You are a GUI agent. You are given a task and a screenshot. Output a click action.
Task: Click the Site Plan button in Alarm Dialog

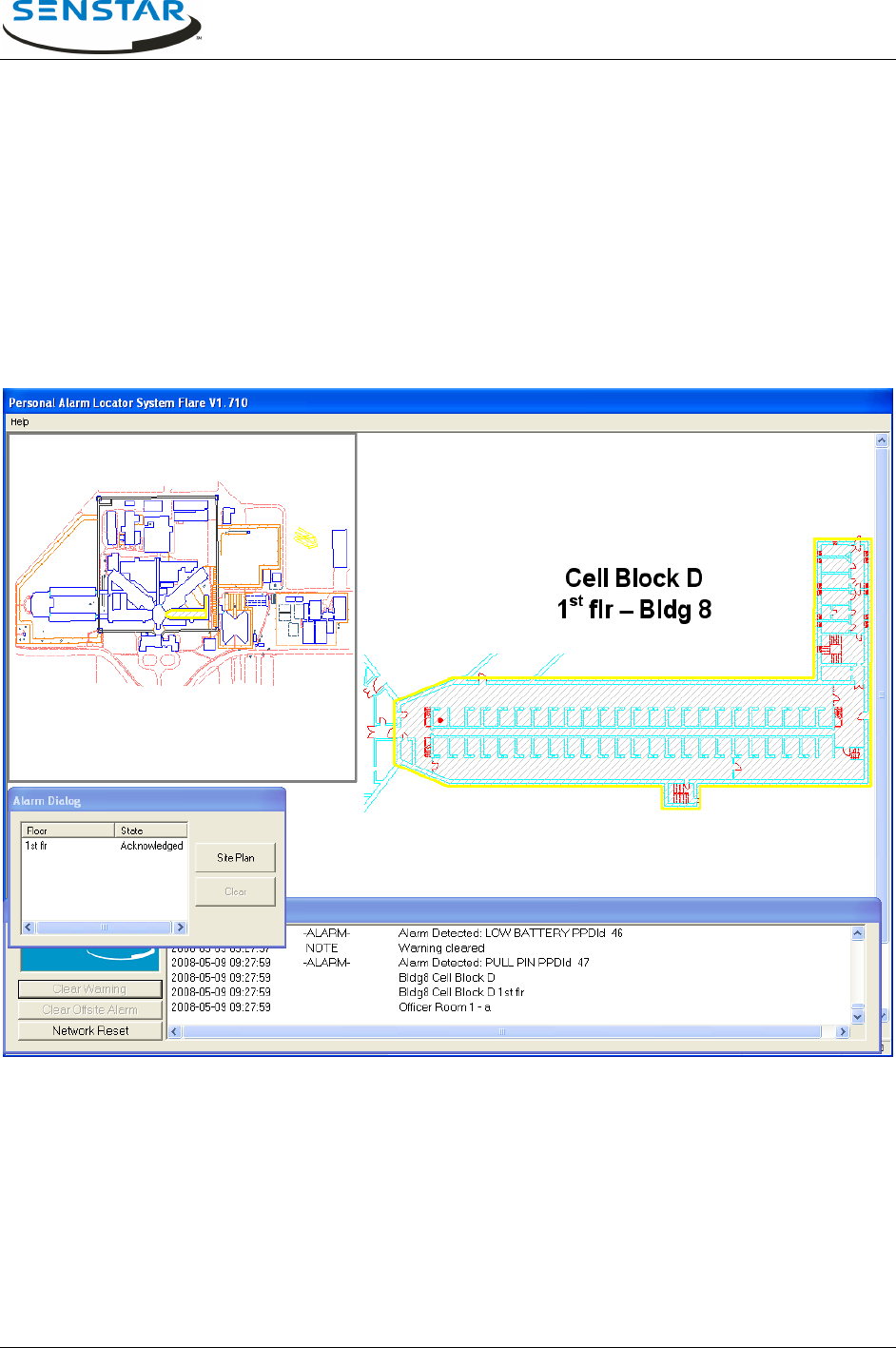(x=235, y=857)
